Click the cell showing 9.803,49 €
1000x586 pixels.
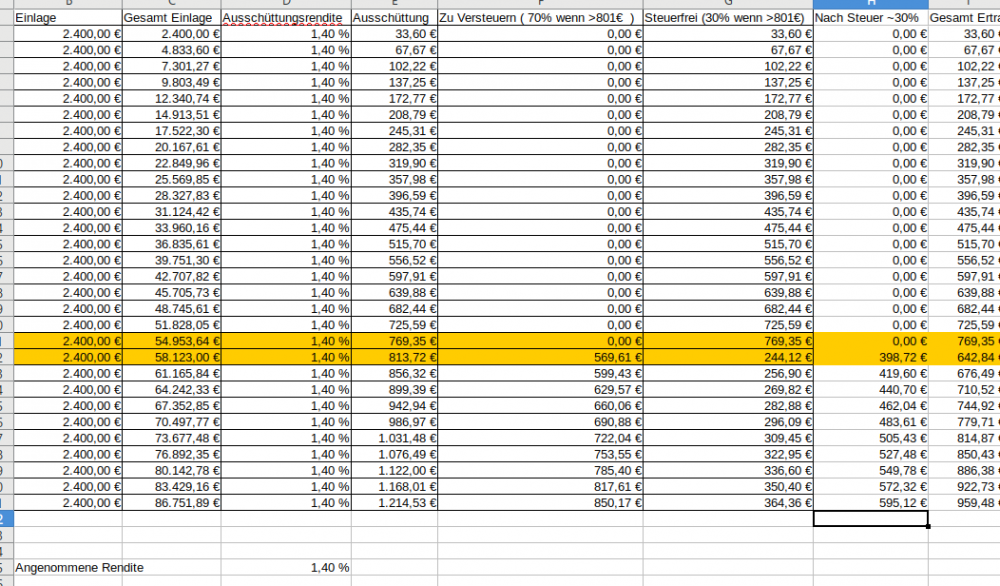[x=172, y=83]
